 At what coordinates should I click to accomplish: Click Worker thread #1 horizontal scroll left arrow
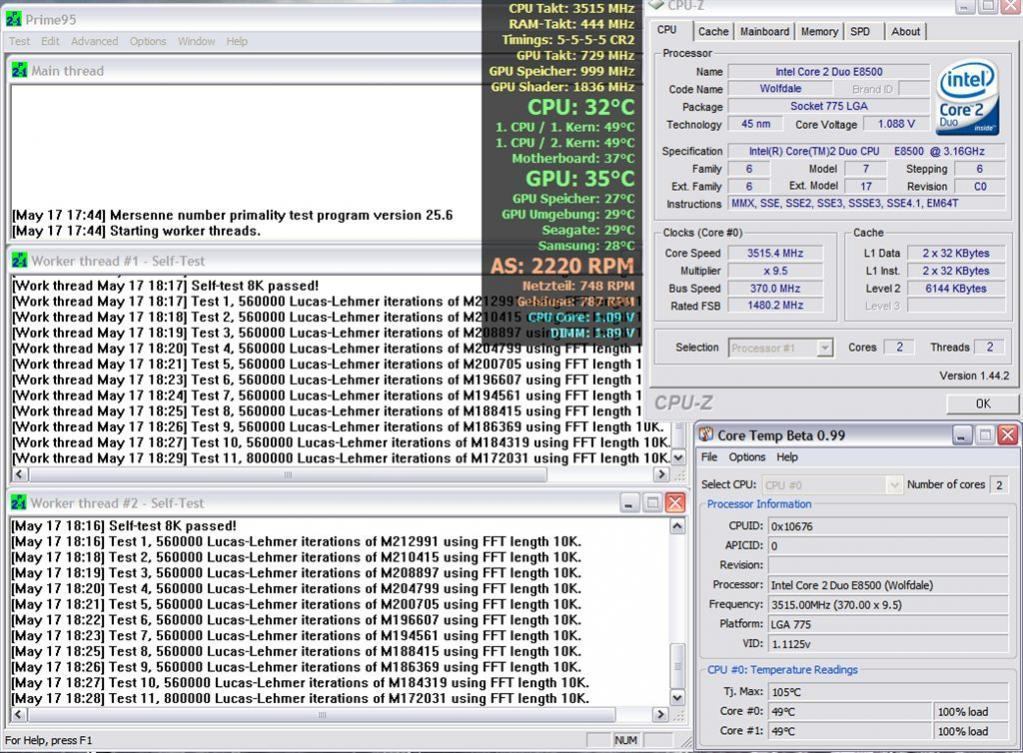pos(18,474)
